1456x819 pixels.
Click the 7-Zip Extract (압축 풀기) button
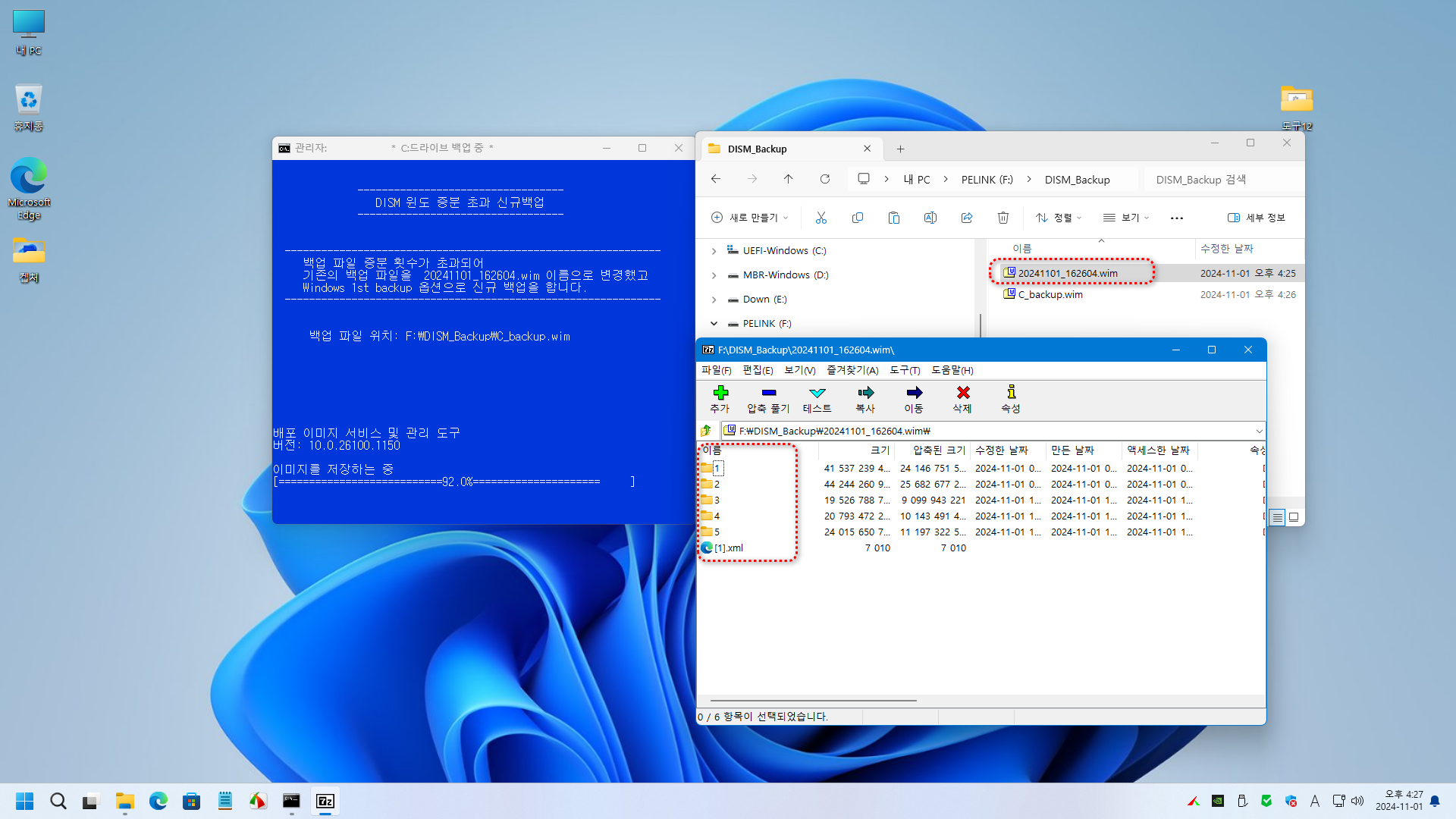[768, 399]
